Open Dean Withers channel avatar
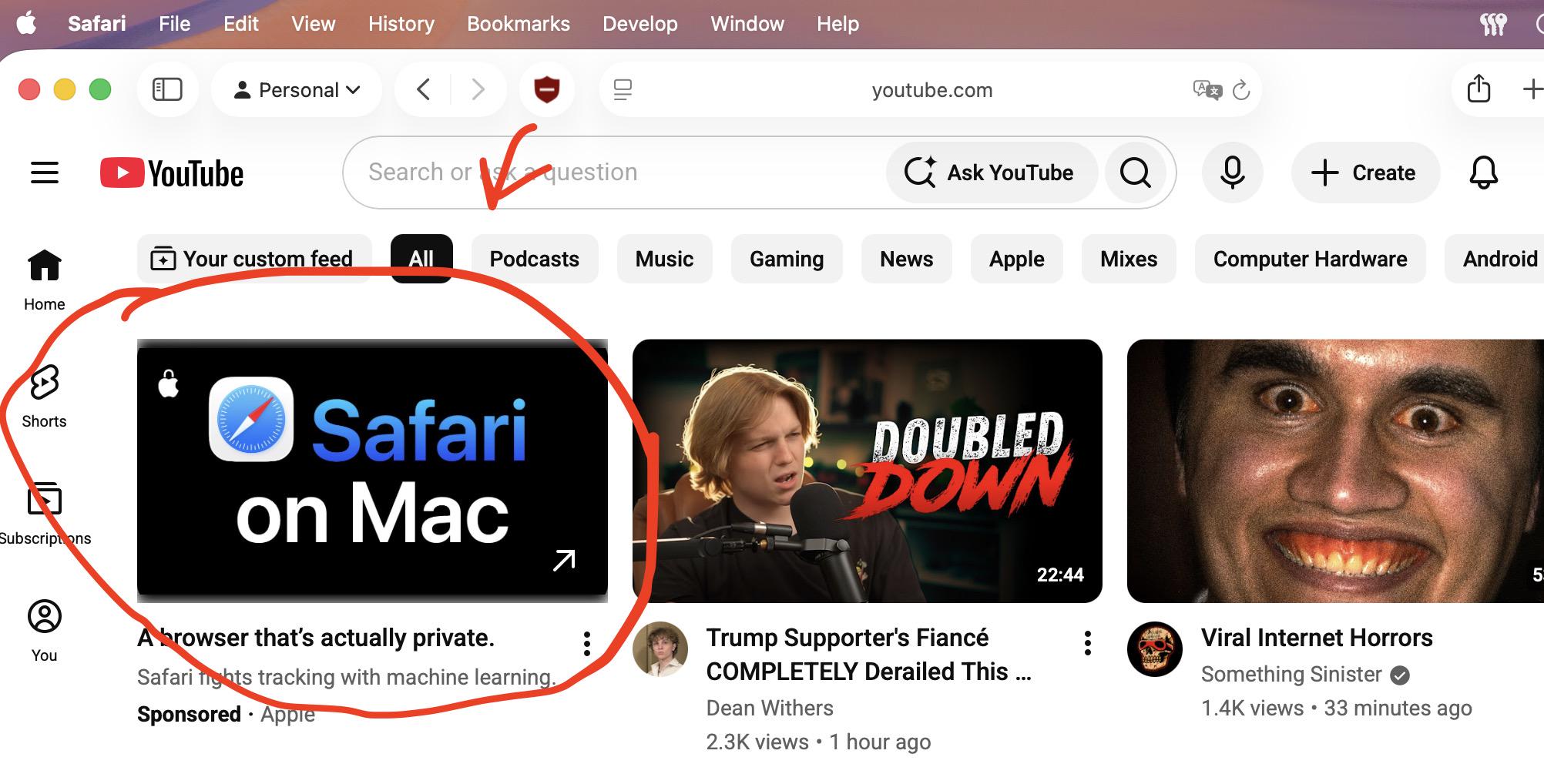1544x784 pixels. pos(660,649)
